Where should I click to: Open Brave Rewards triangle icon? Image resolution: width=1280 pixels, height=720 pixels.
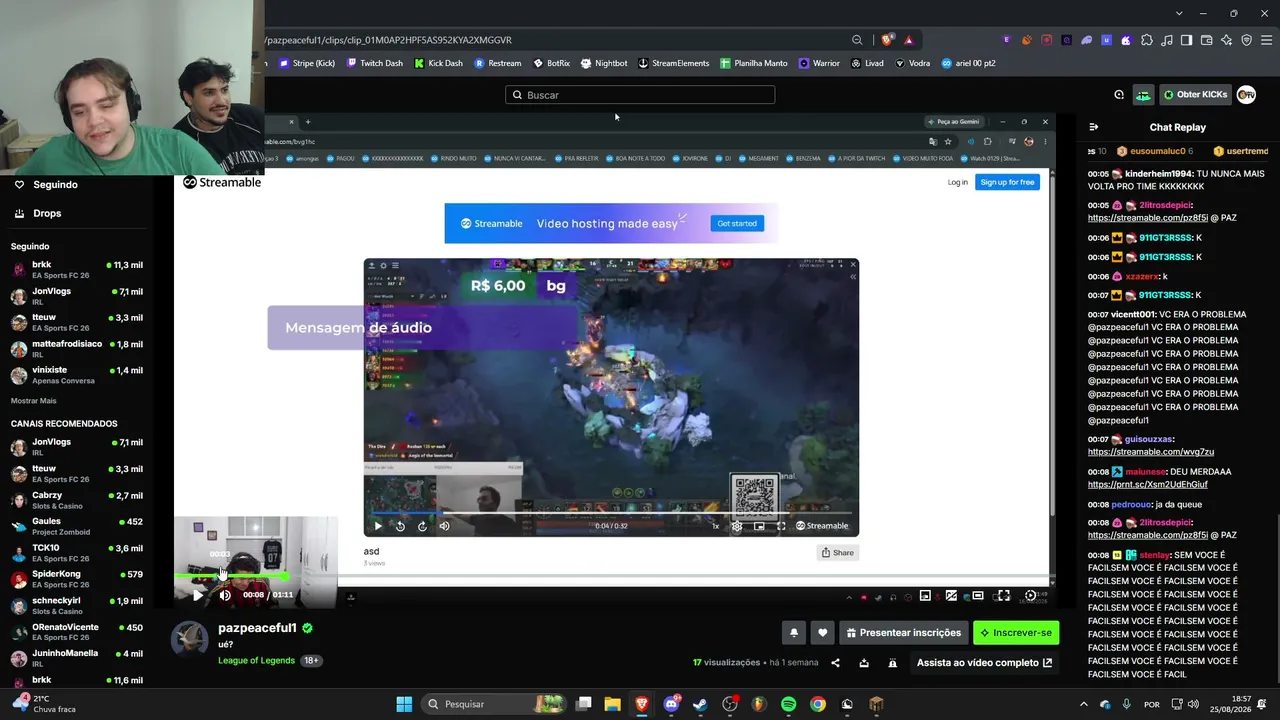click(x=909, y=40)
